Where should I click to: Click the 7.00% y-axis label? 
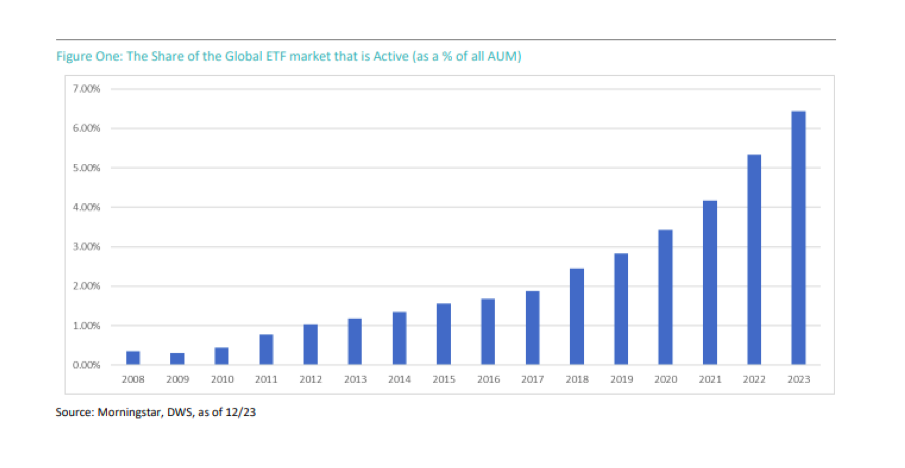[88, 89]
